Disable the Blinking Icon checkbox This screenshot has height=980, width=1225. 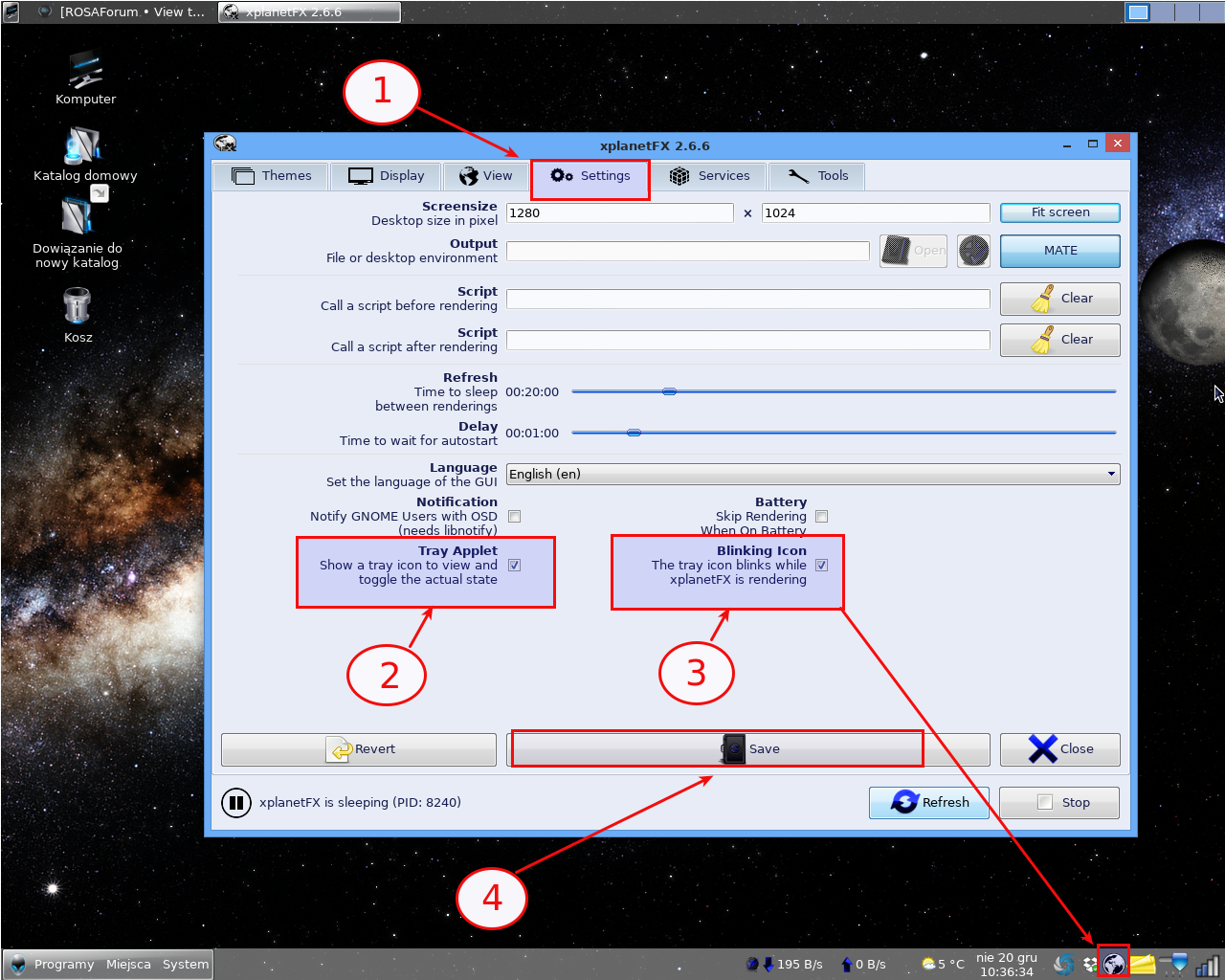pyautogui.click(x=821, y=566)
